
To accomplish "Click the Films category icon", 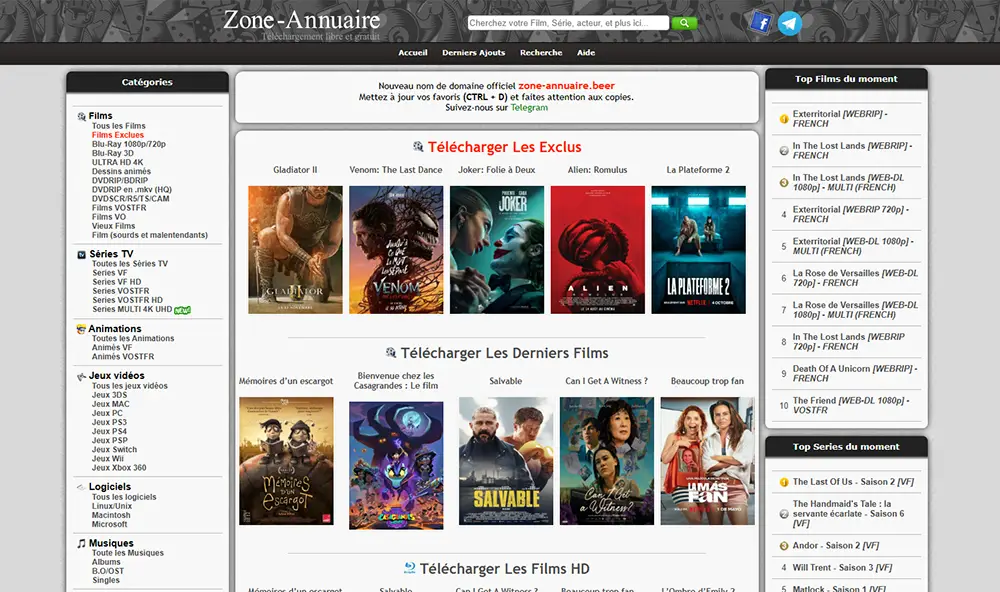I will click(x=82, y=116).
